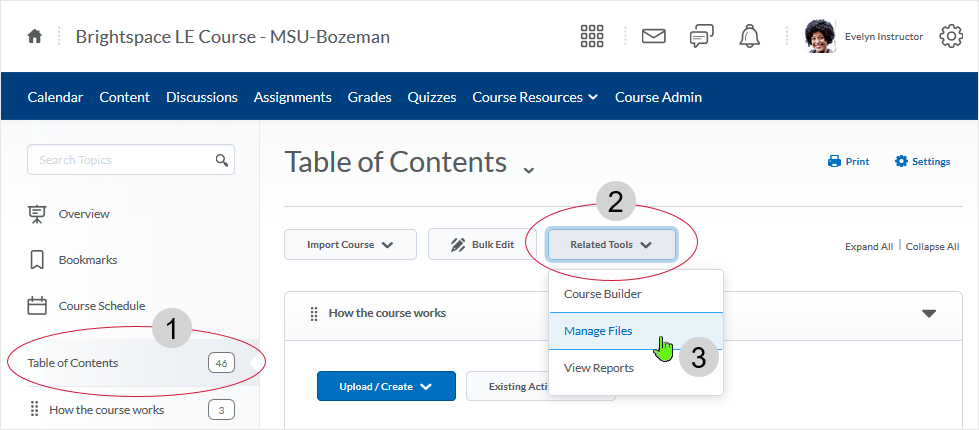Click the Expand All link

(x=869, y=247)
